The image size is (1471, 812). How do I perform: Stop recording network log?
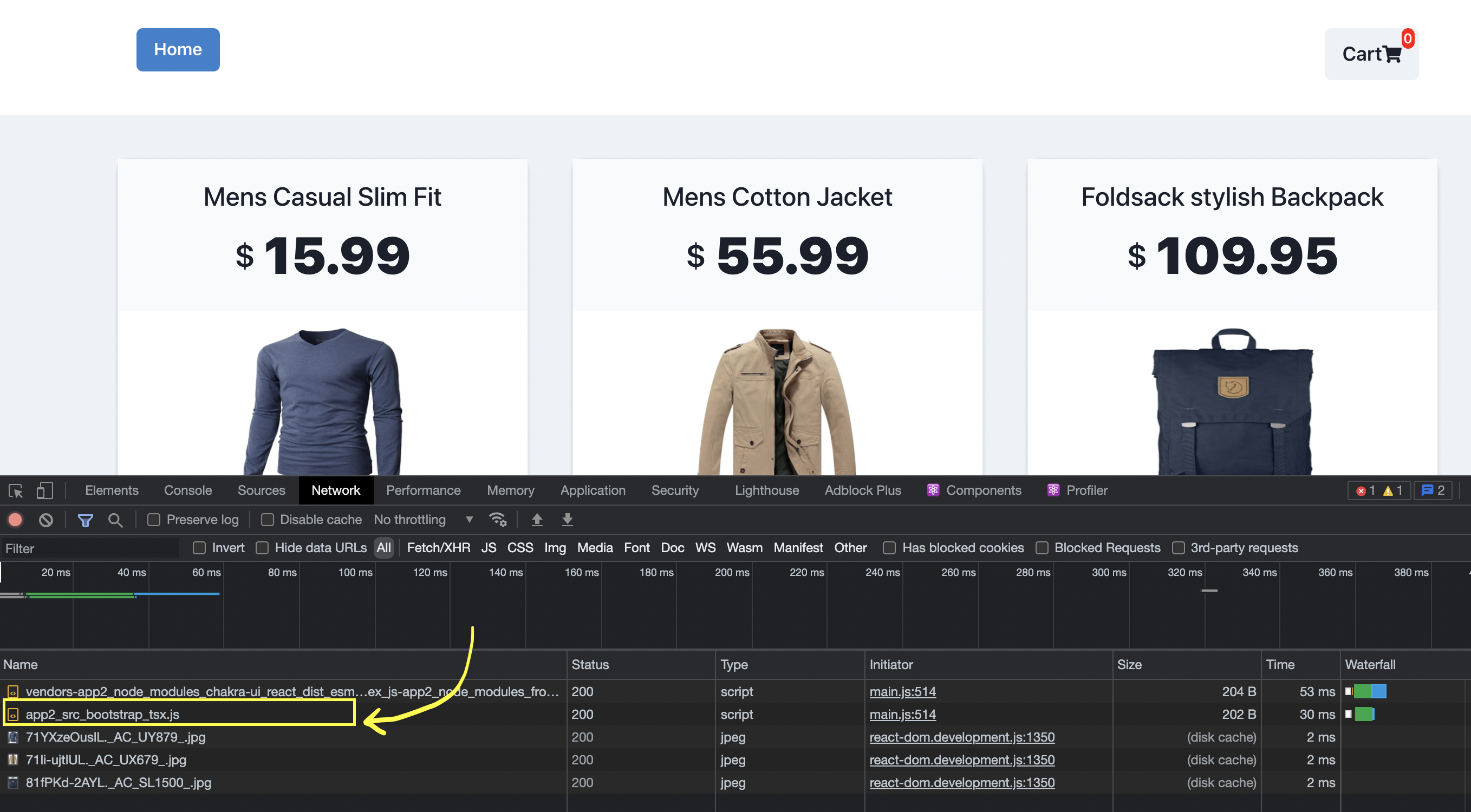(x=15, y=520)
